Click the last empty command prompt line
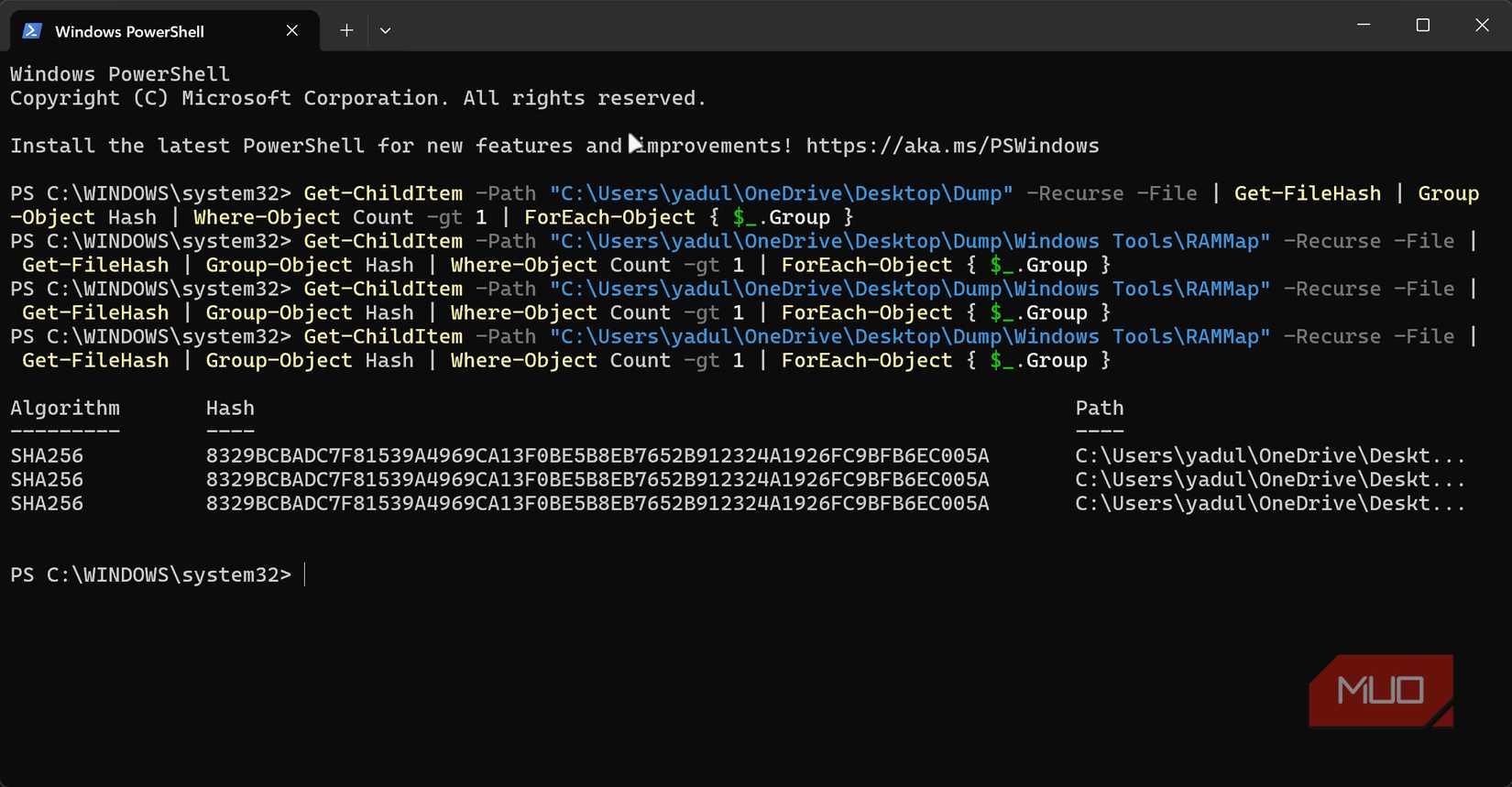Screen dimensions: 1512x787 [158, 574]
